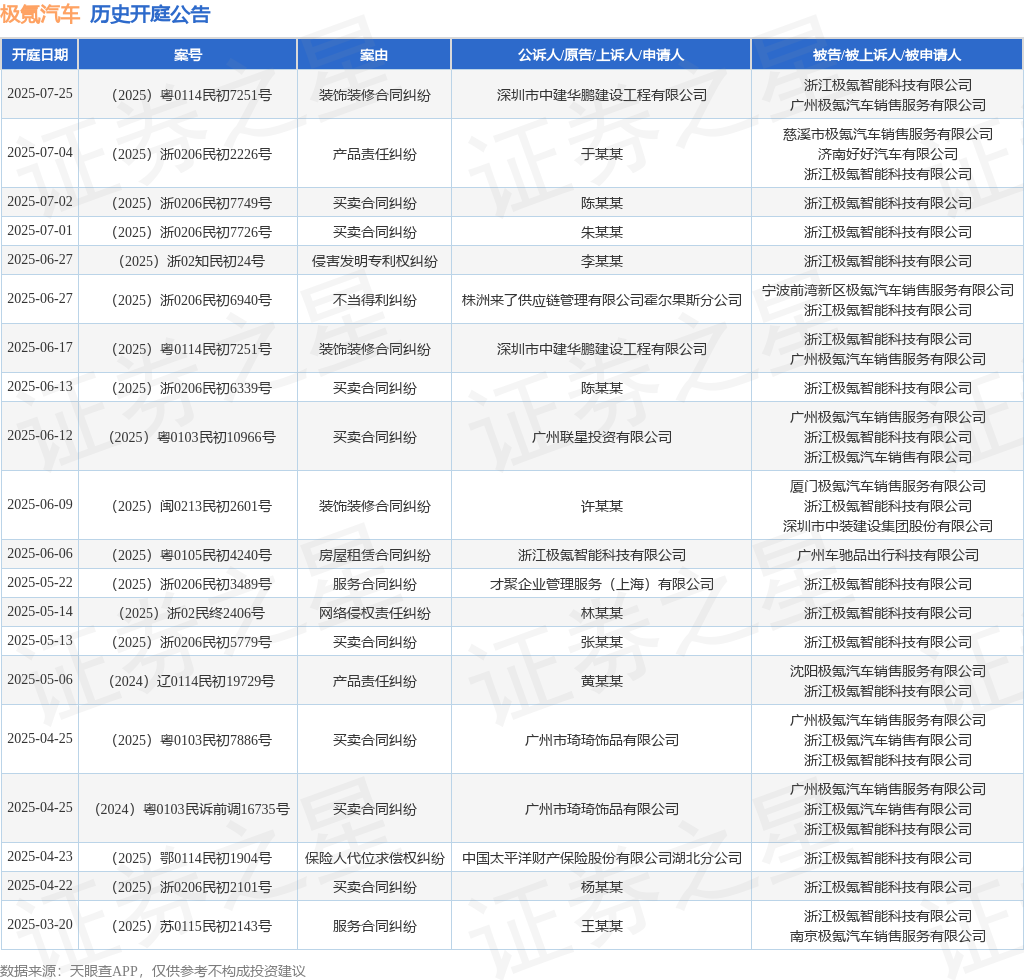This screenshot has width=1024, height=980.
Task: Click plaintiff 朱某某
Action: [x=601, y=232]
